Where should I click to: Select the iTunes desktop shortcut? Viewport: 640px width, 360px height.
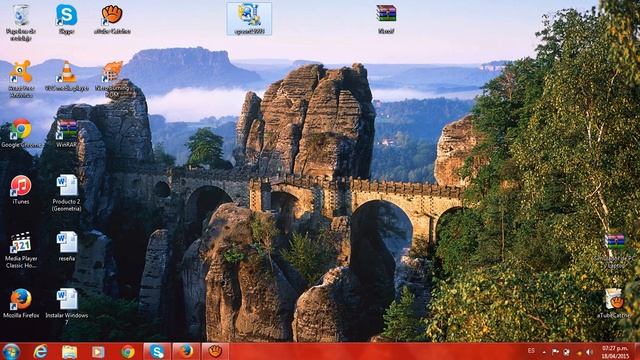[x=21, y=190]
